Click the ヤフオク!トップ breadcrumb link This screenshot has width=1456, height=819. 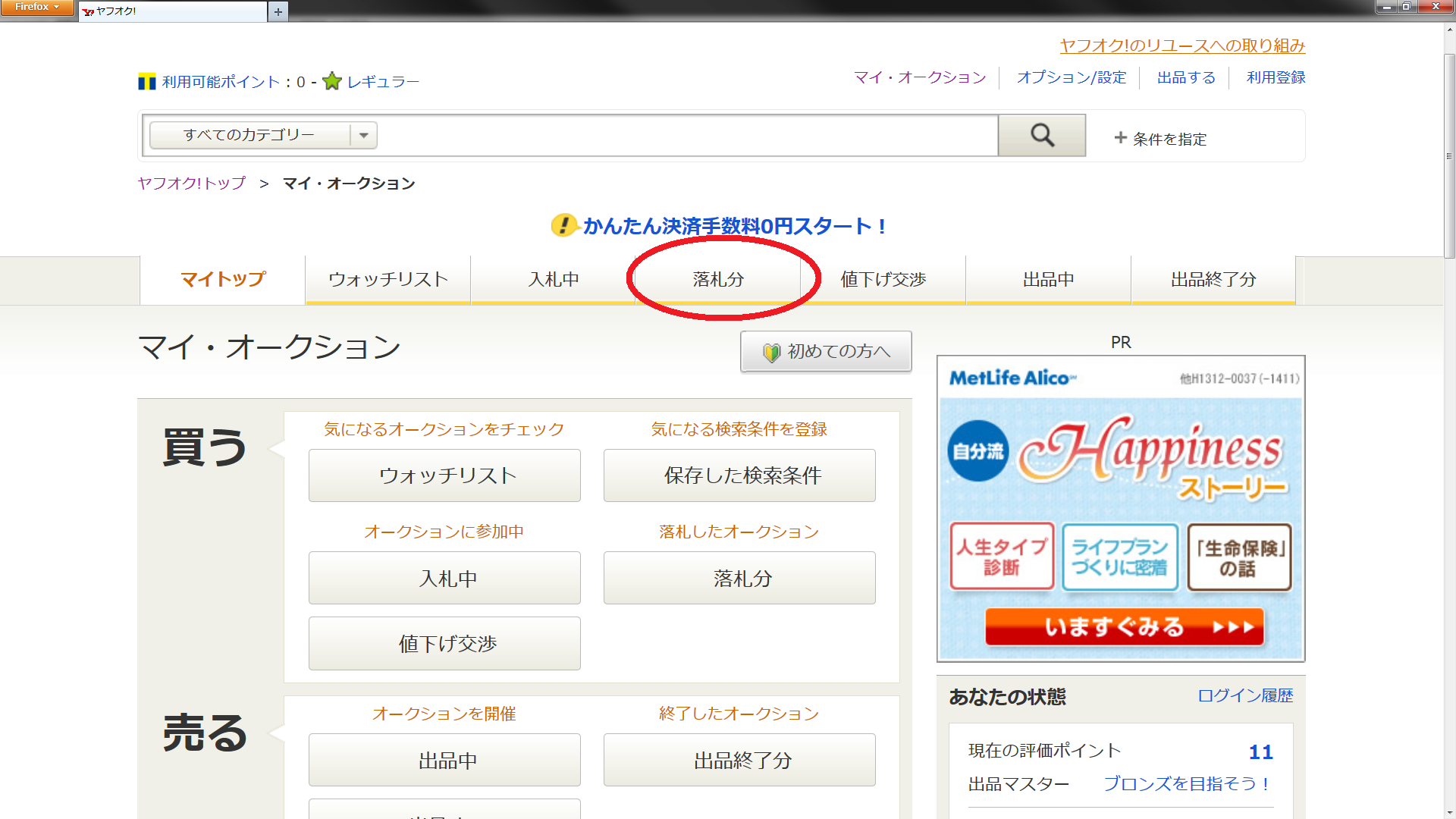(x=192, y=184)
